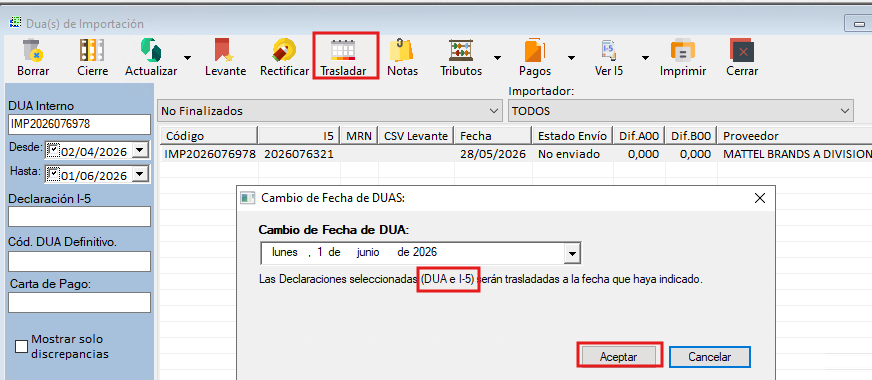Click junio month in date field
872x380 pixels.
[368, 252]
